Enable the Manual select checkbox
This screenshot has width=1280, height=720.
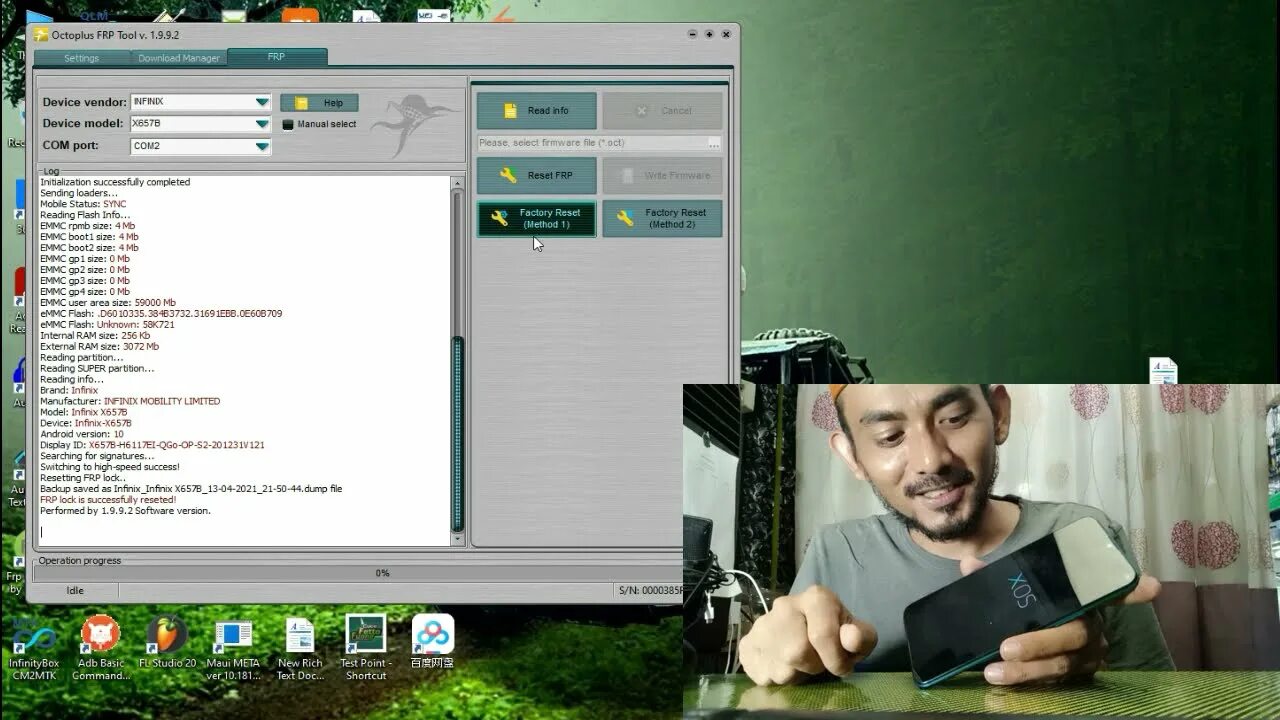tap(288, 125)
